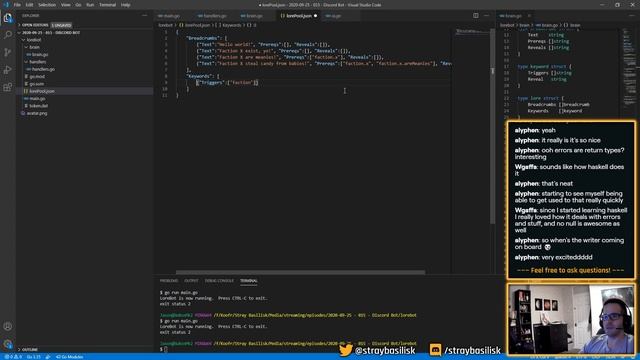Click the errors and warnings status bar indicator
Screen dimensions: 640x360
tap(13, 357)
